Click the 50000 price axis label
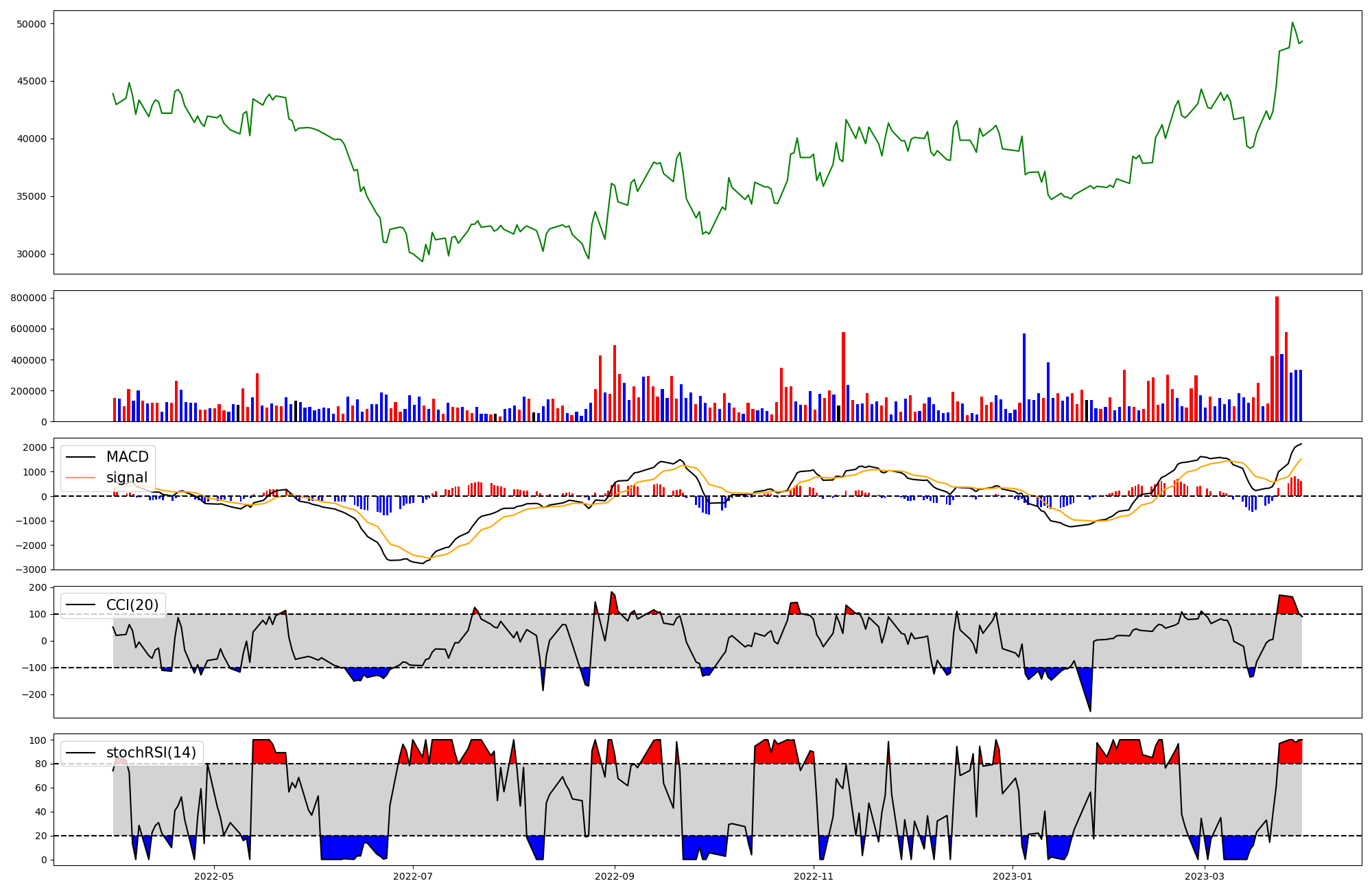 point(31,24)
